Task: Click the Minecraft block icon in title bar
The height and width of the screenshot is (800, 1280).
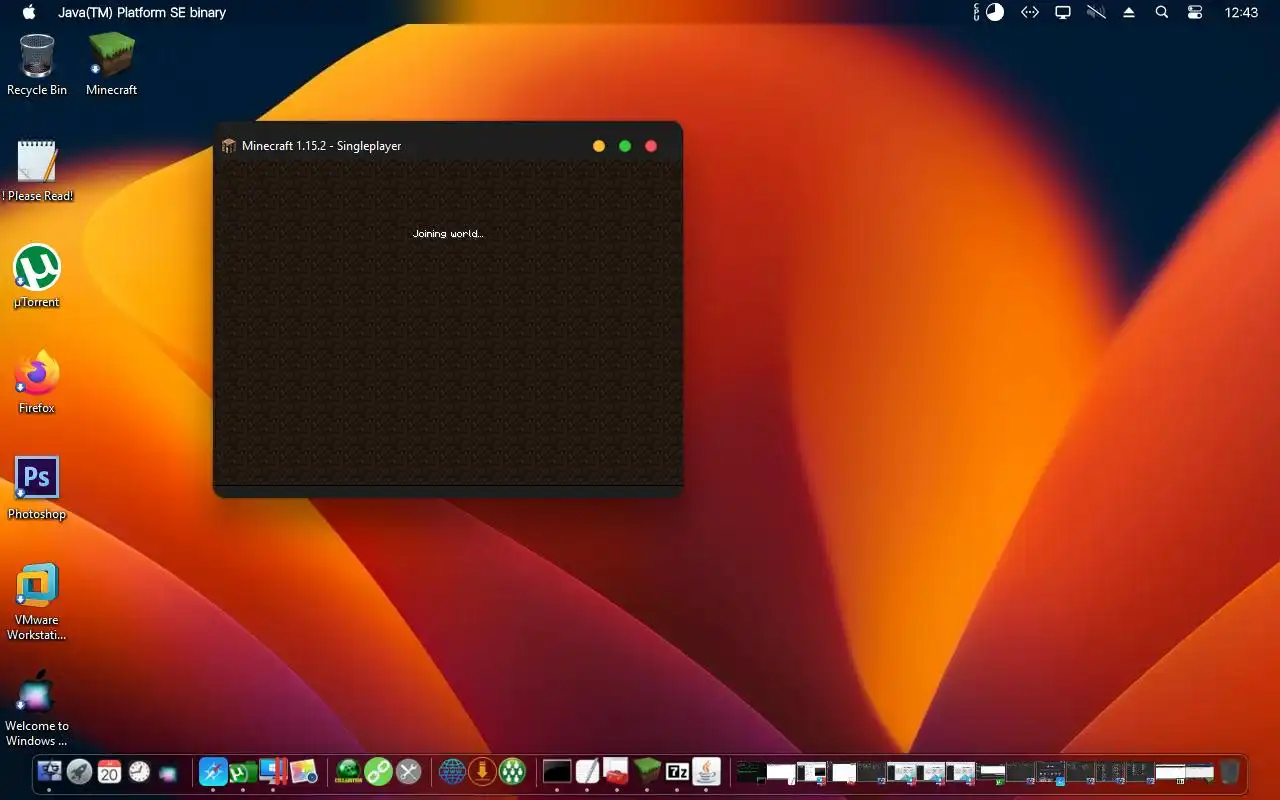Action: 229,146
